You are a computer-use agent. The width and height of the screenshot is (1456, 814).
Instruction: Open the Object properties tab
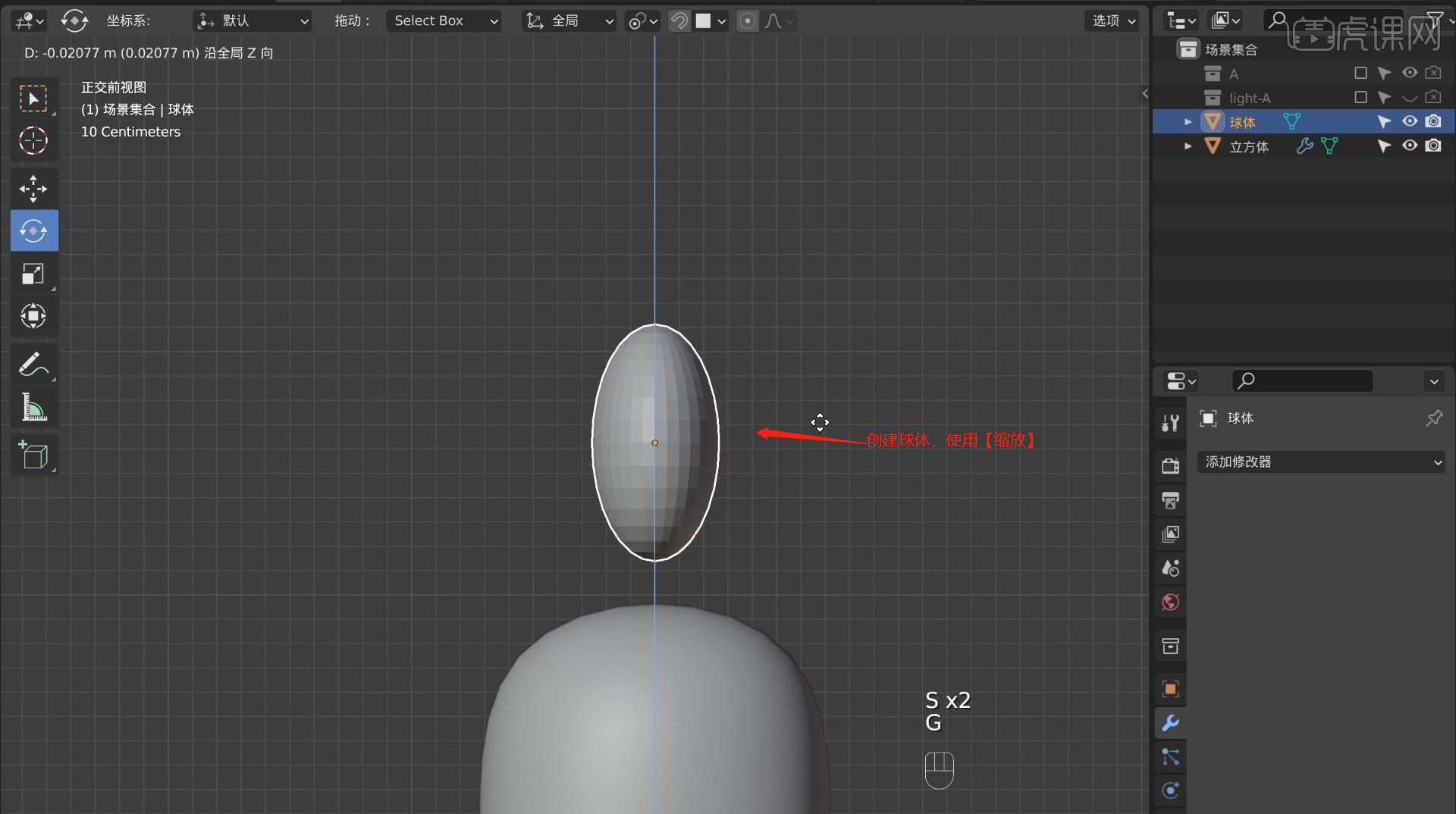tap(1170, 689)
